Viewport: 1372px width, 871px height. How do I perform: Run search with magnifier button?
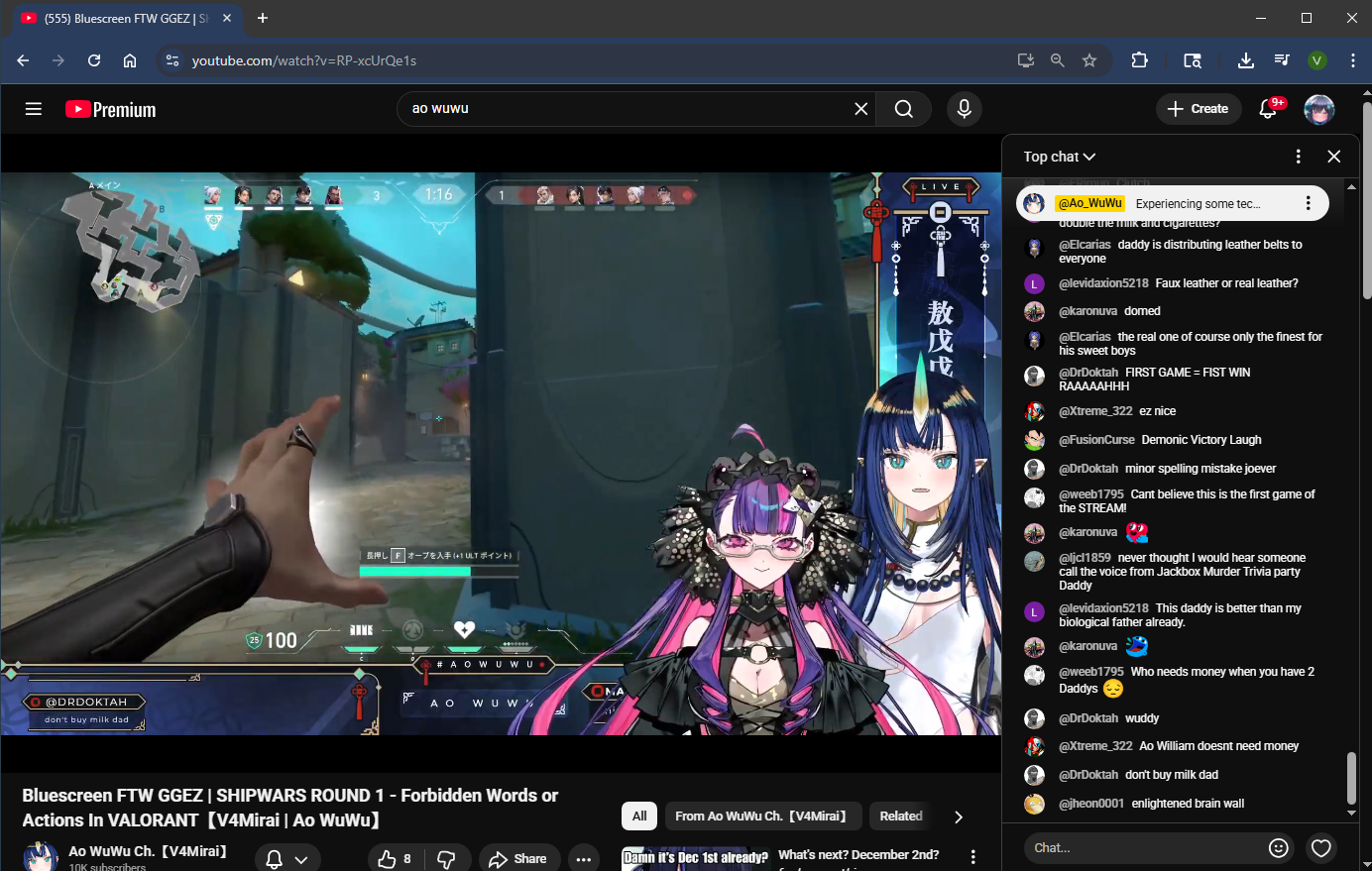[903, 109]
